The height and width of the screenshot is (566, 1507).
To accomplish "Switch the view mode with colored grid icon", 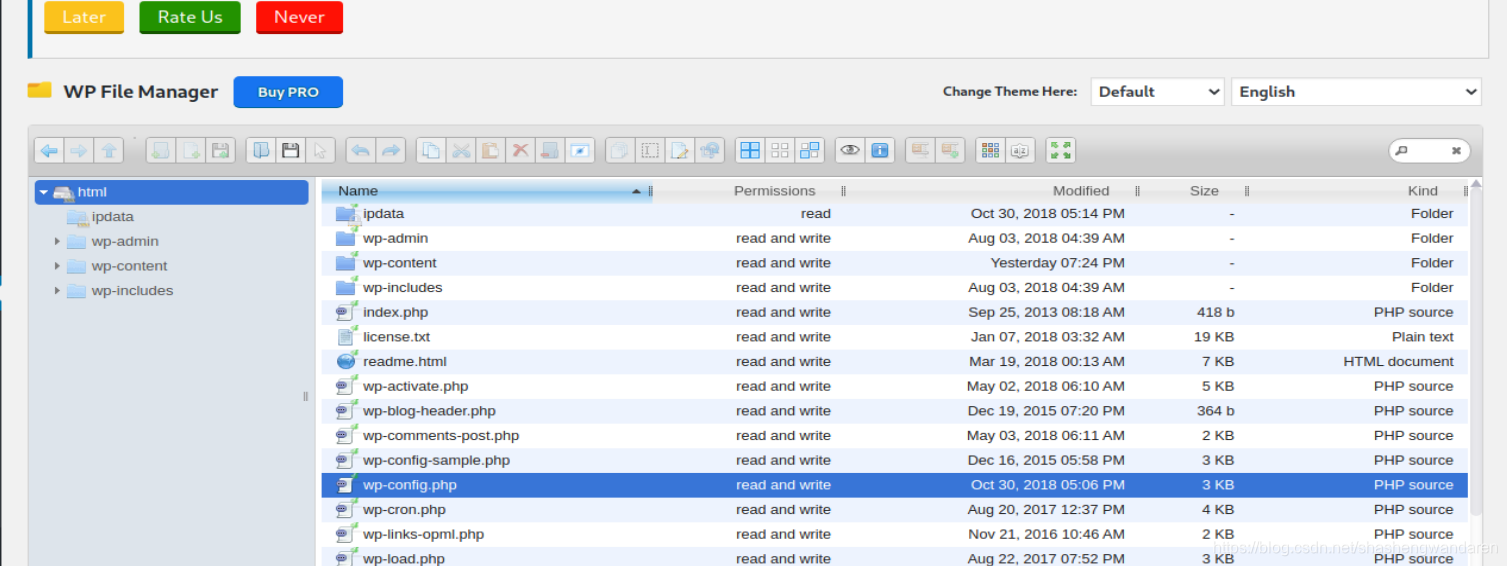I will (990, 151).
